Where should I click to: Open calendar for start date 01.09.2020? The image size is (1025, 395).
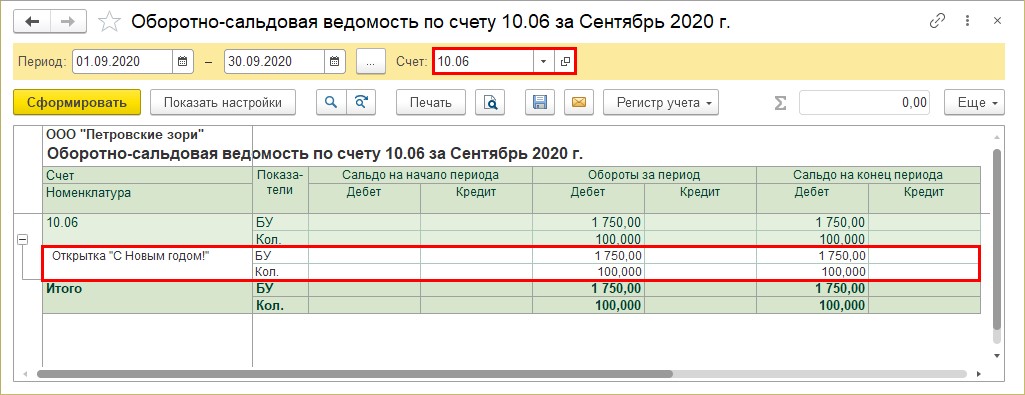point(182,62)
